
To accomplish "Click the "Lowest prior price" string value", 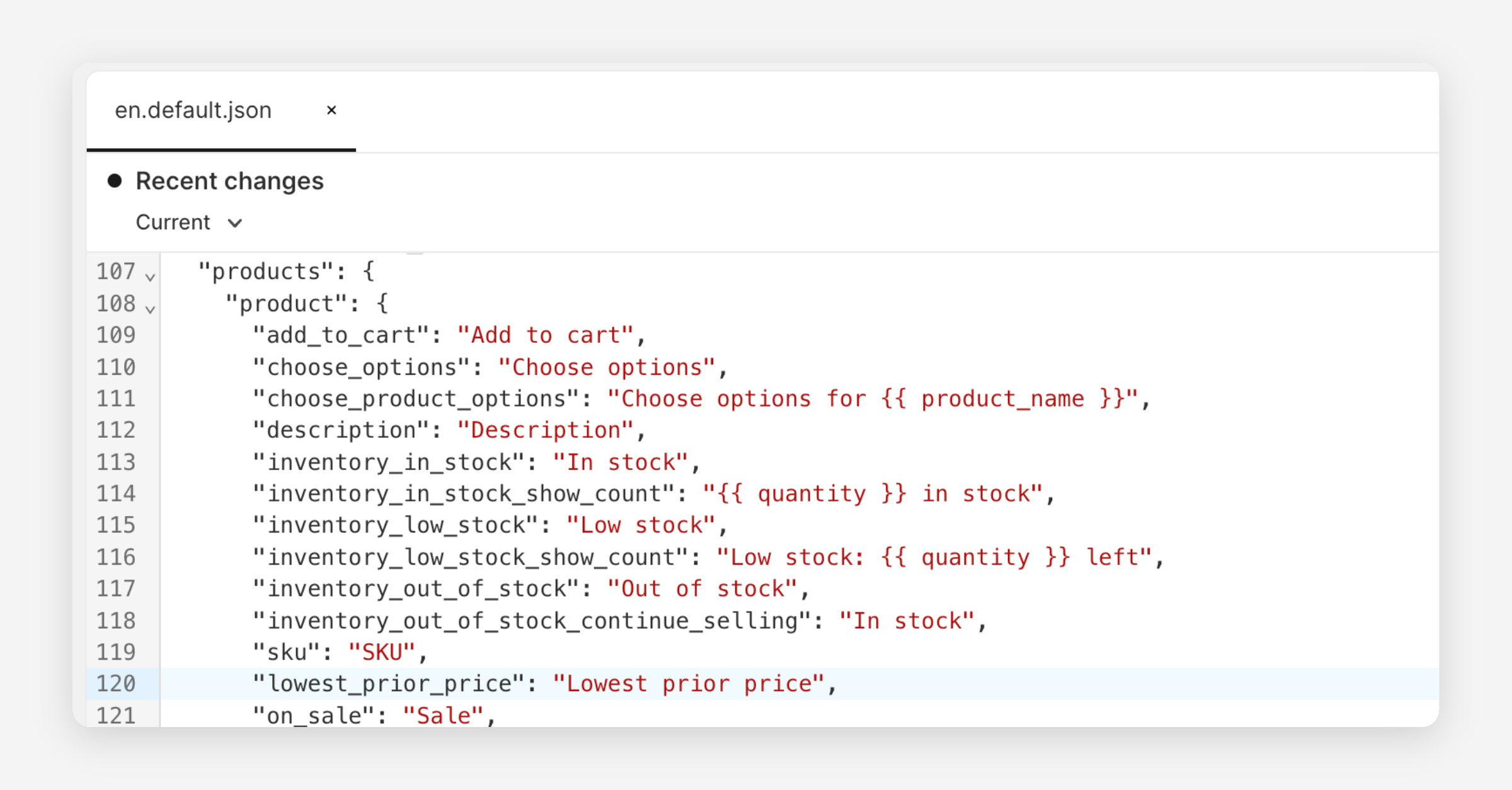I will click(688, 684).
